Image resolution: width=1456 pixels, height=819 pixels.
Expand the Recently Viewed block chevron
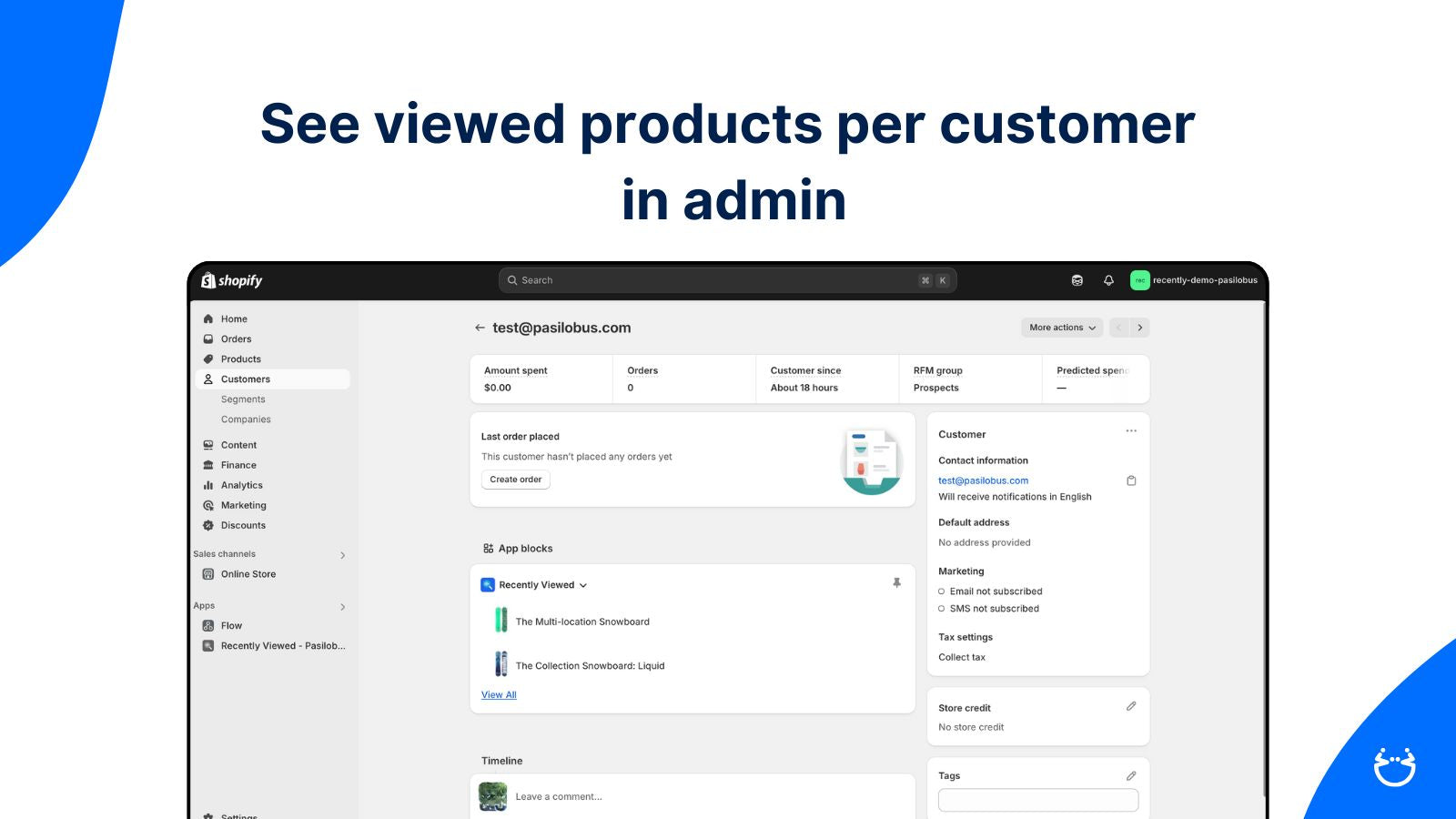pyautogui.click(x=583, y=586)
